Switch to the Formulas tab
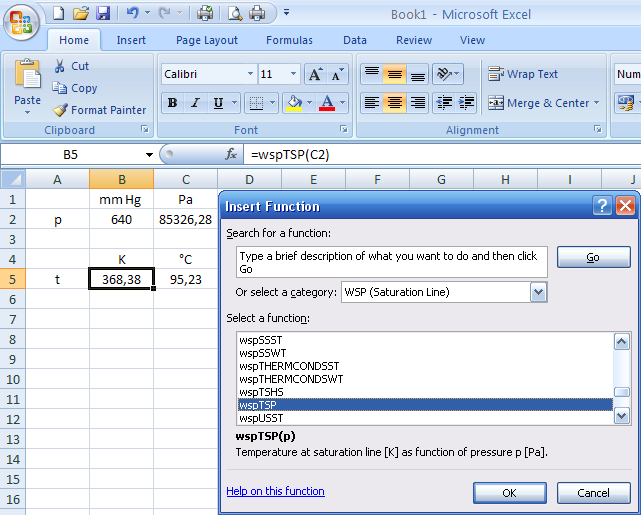 (x=289, y=40)
